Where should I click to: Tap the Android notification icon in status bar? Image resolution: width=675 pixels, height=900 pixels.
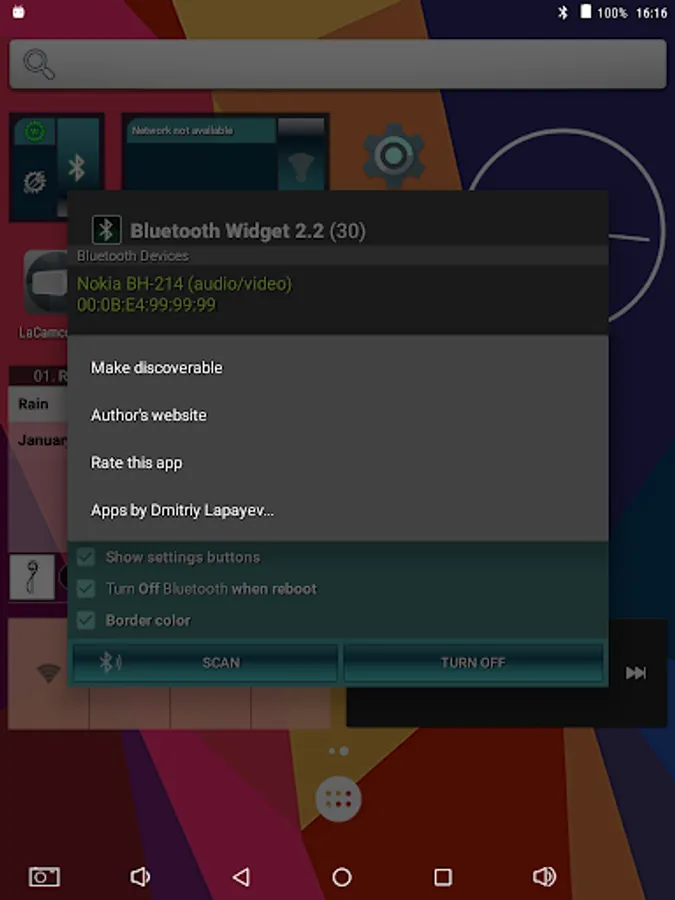pyautogui.click(x=18, y=11)
